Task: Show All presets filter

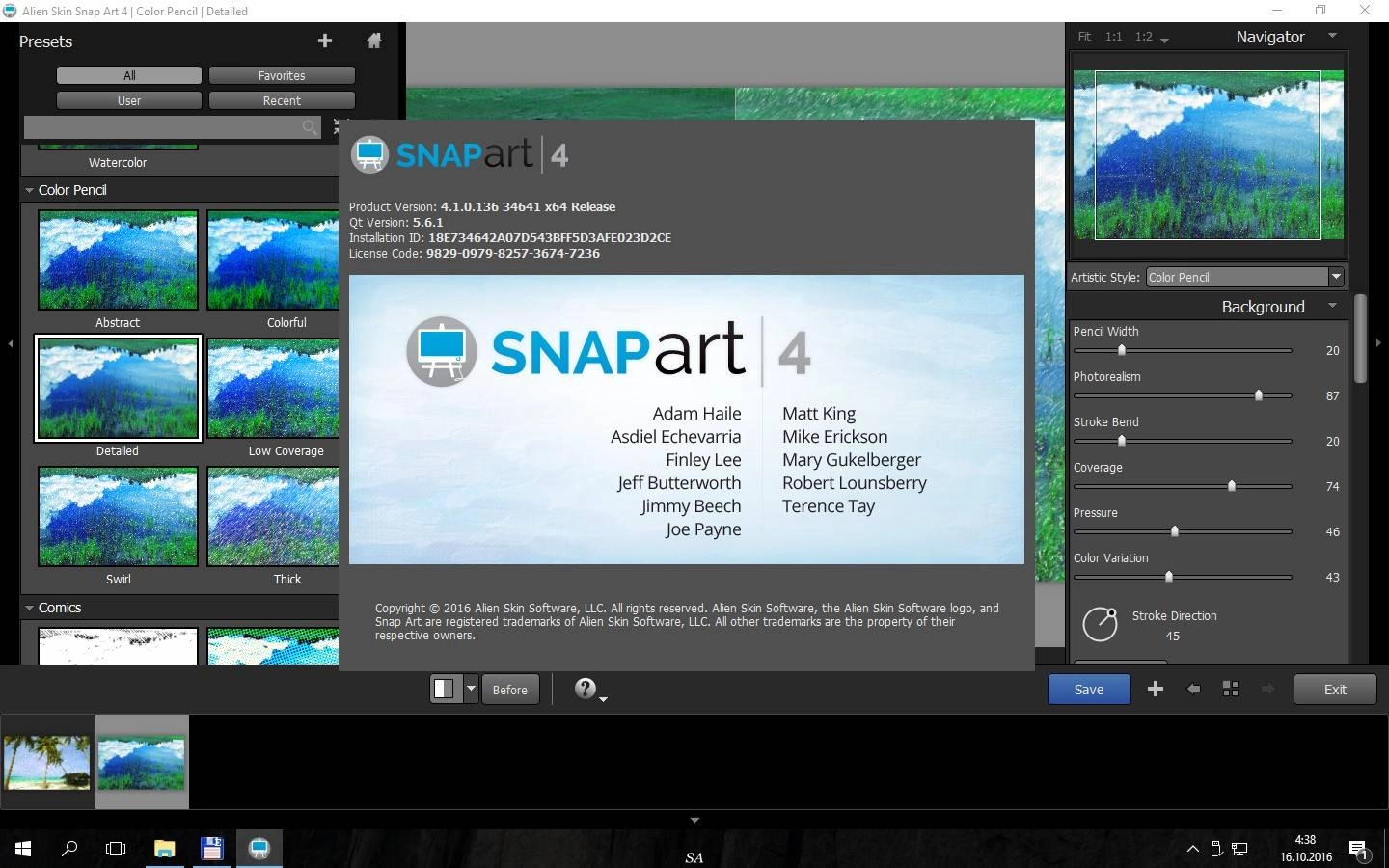Action: 129,75
